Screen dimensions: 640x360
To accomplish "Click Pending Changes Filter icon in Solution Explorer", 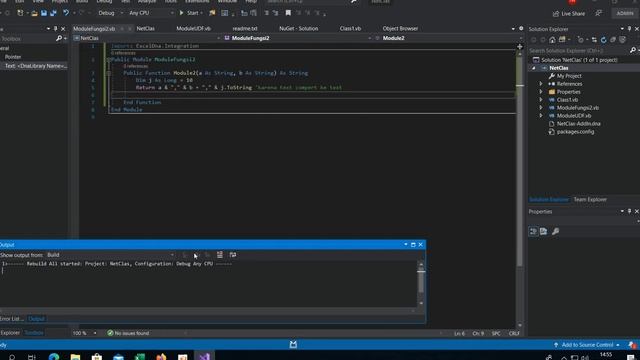I will click(580, 40).
